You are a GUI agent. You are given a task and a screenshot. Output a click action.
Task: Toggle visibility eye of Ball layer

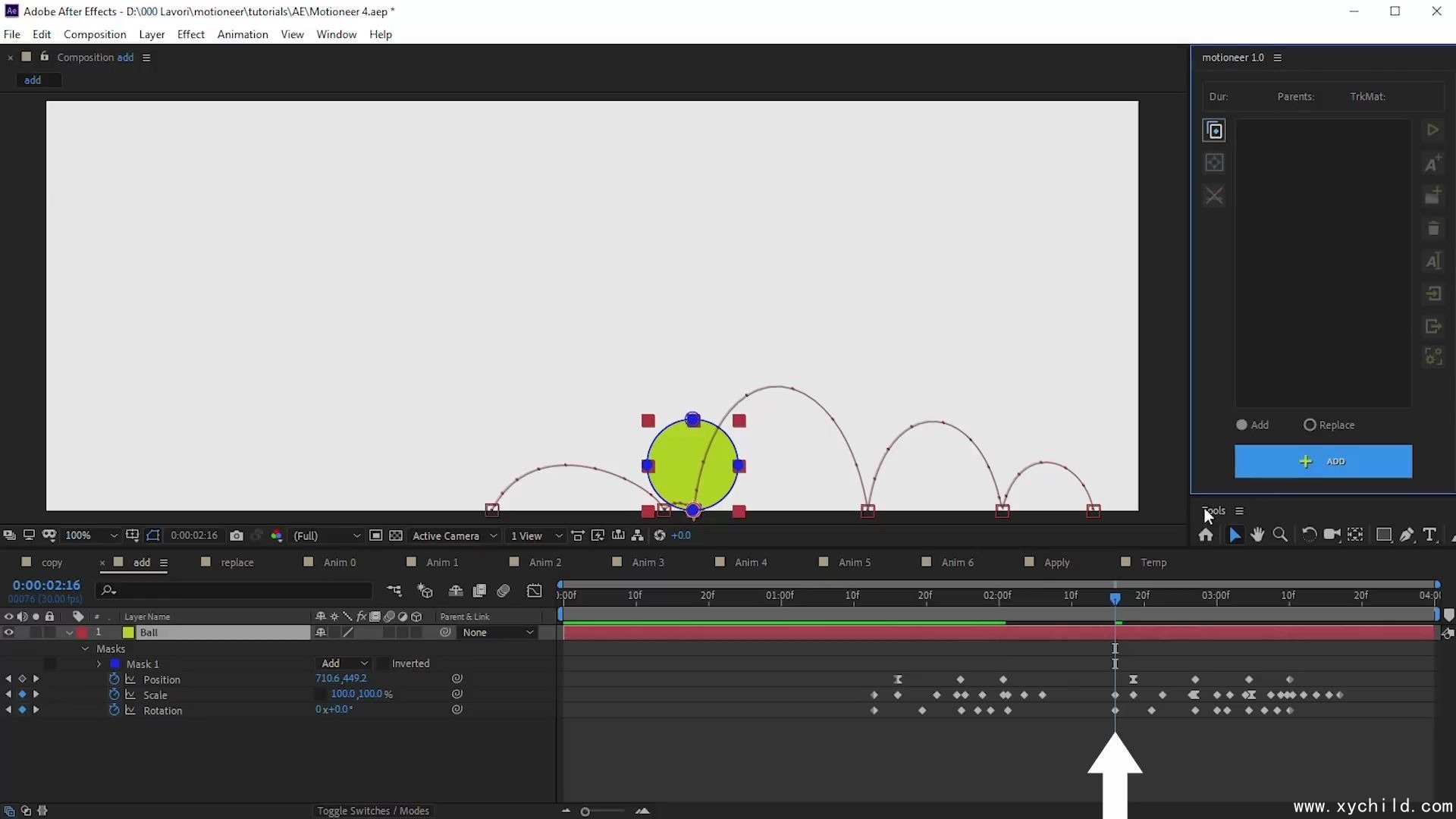click(9, 632)
